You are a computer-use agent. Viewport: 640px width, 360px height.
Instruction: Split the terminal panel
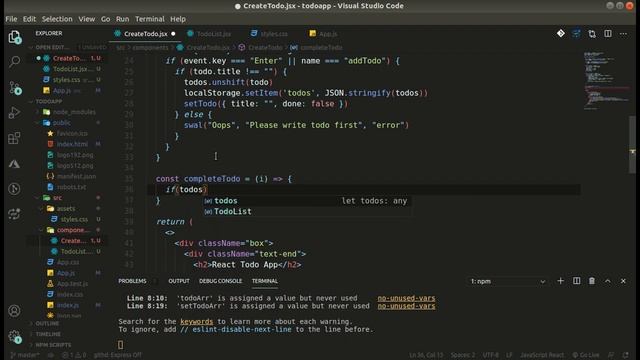[576, 281]
